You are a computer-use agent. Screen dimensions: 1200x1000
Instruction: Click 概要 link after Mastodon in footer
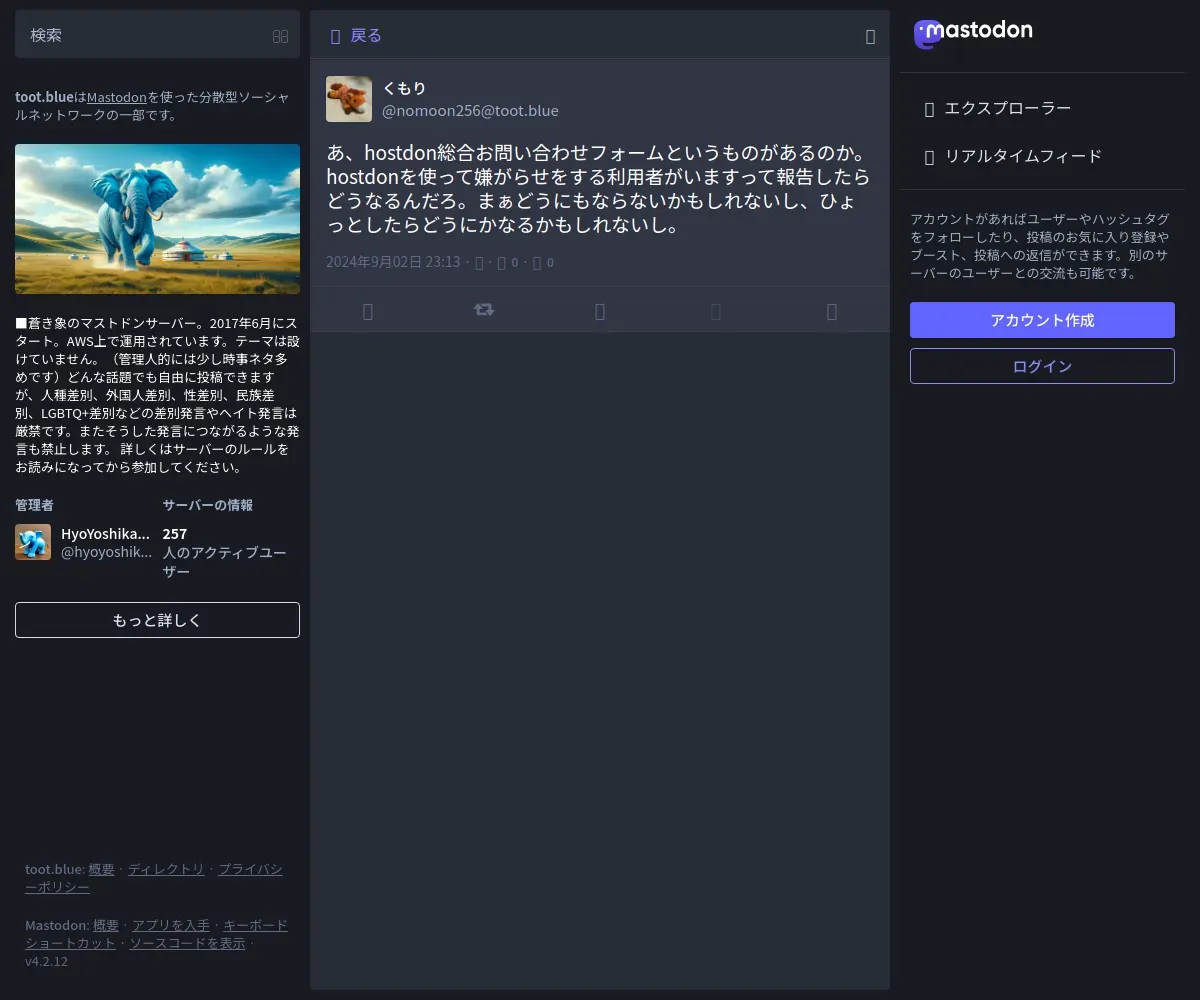[x=106, y=925]
